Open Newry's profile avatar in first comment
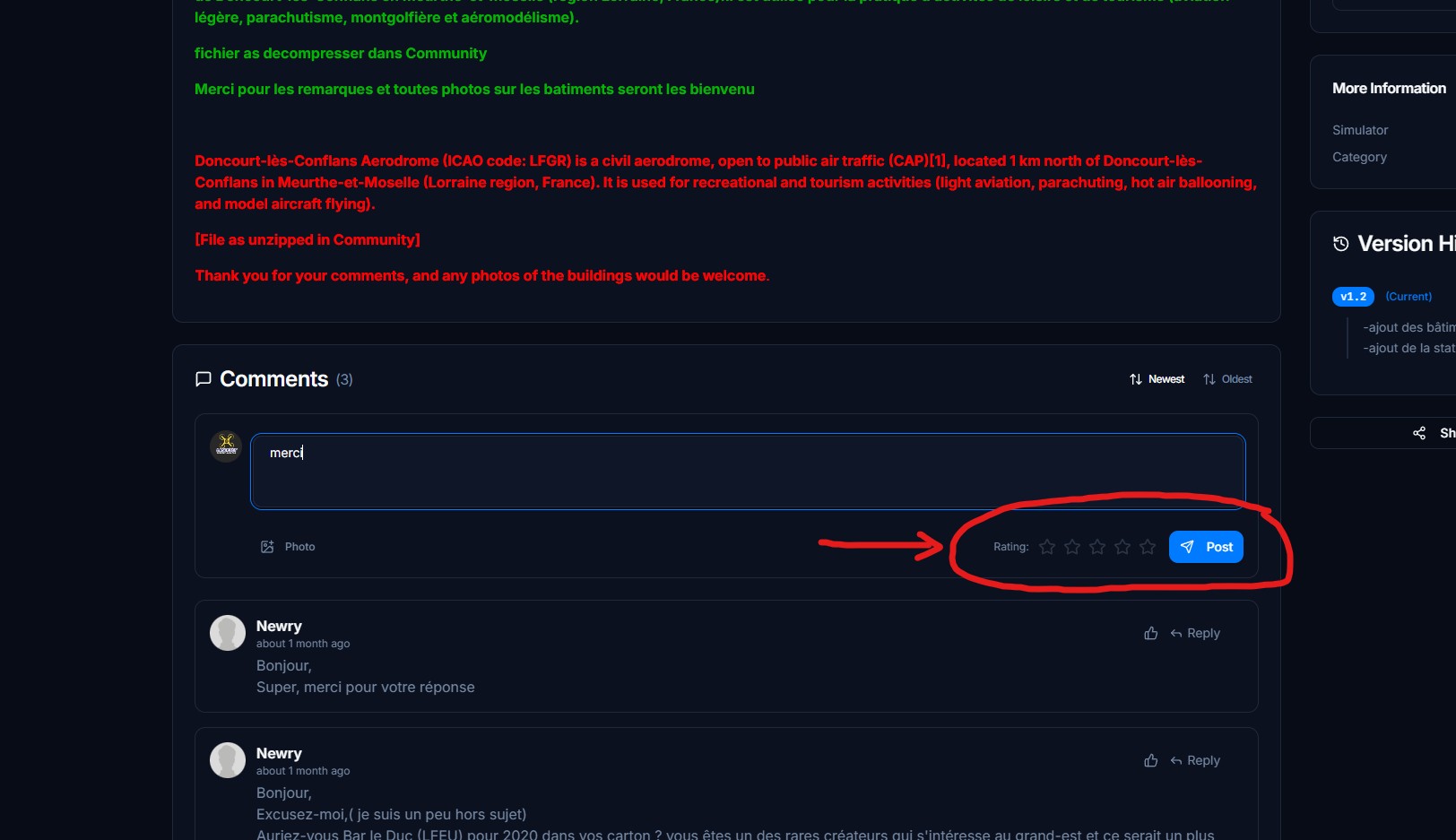Image resolution: width=1456 pixels, height=840 pixels. click(228, 633)
